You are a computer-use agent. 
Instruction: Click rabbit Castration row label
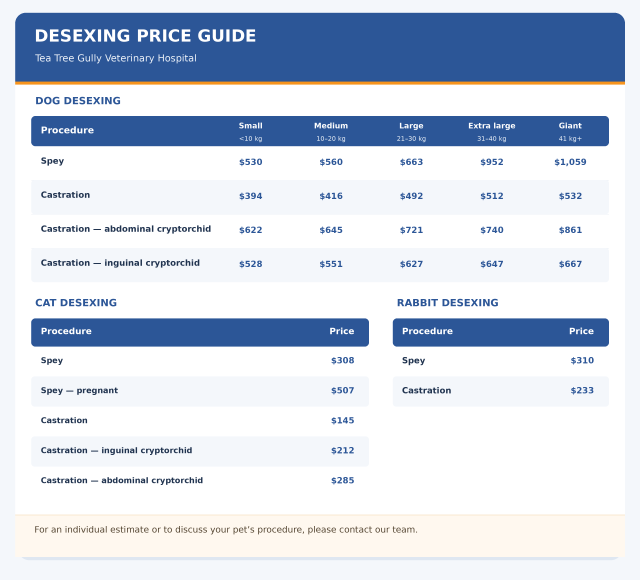[427, 391]
